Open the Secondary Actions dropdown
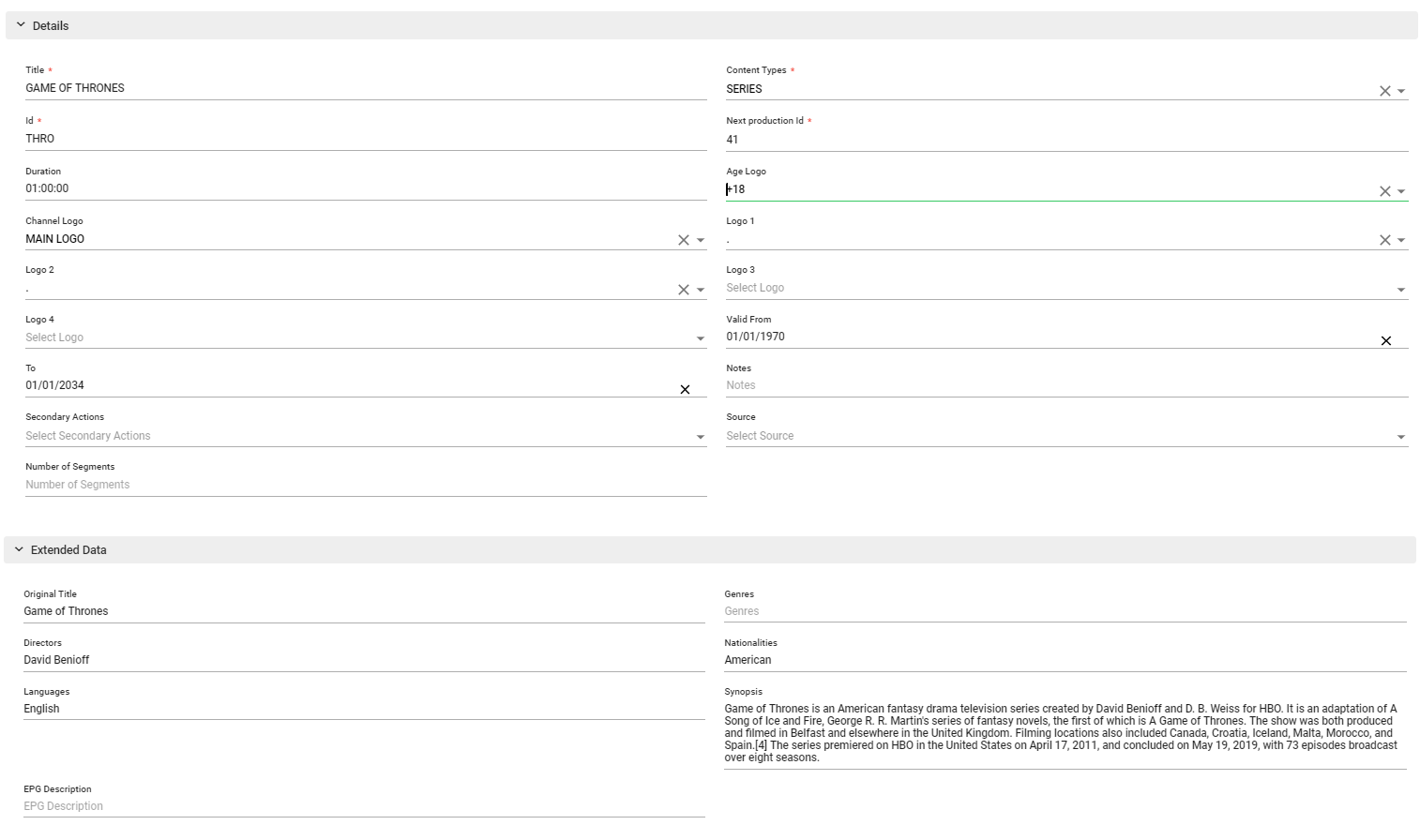Image resolution: width=1420 pixels, height=840 pixels. pos(700,437)
